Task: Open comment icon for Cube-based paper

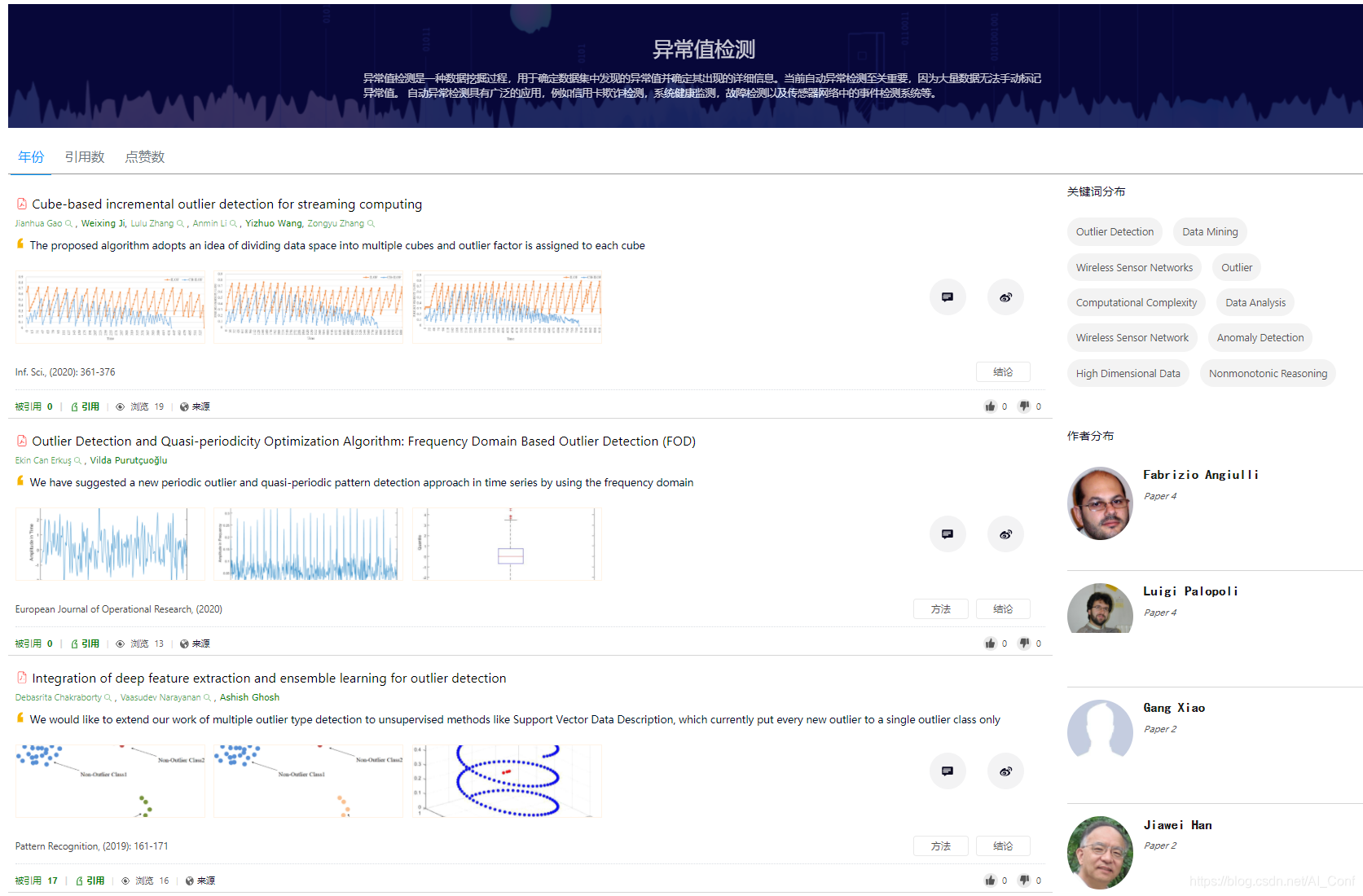Action: click(948, 297)
